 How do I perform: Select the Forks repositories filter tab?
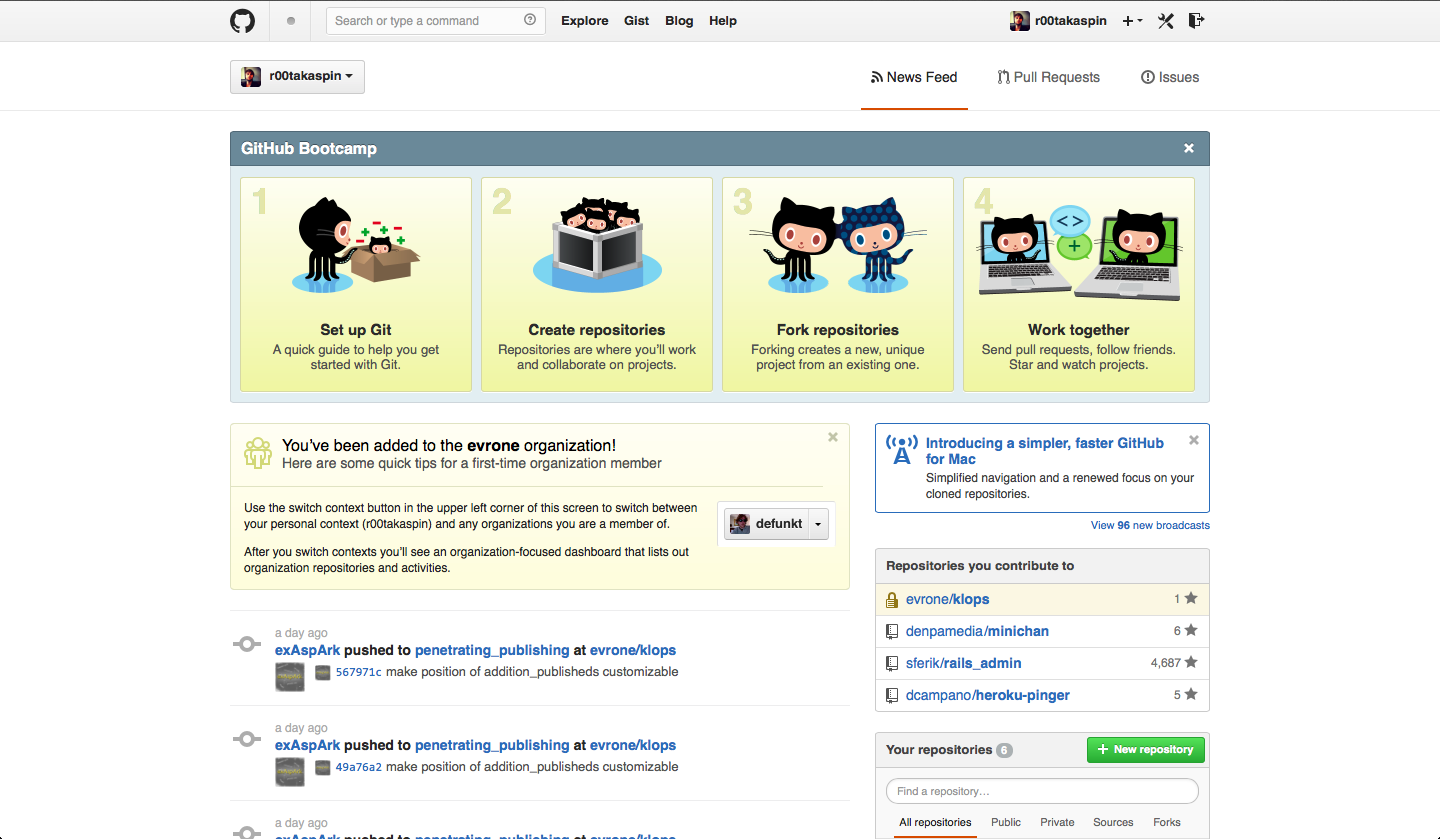point(1167,822)
